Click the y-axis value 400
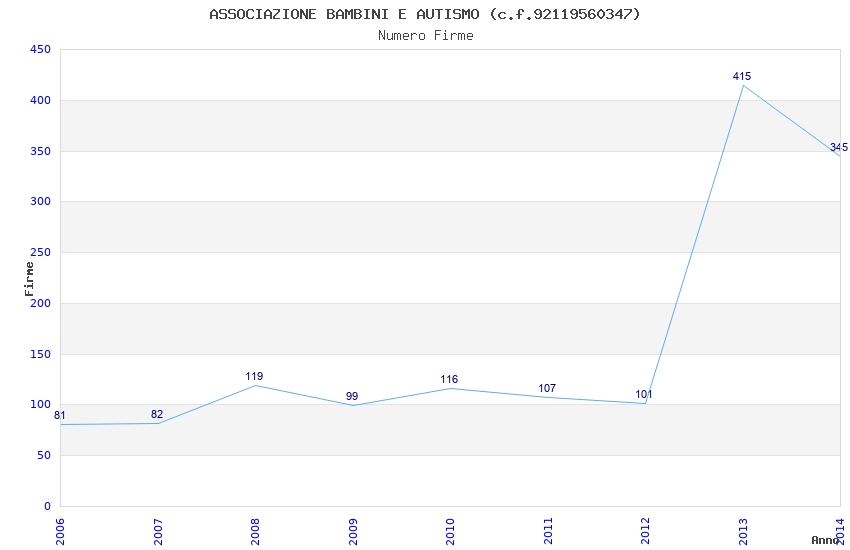Viewport: 850px width, 550px height. point(40,100)
